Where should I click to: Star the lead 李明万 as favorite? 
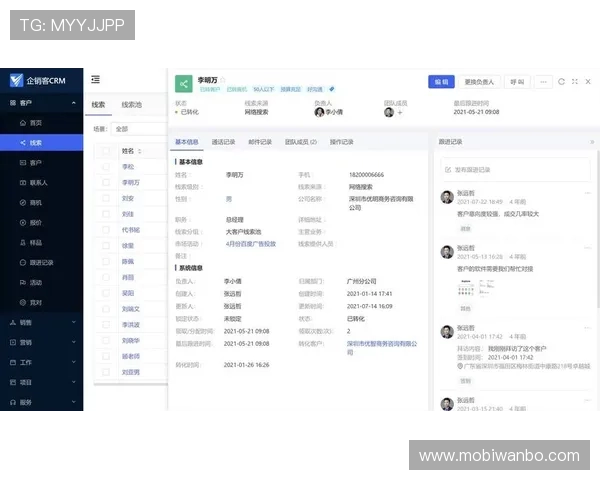point(223,80)
